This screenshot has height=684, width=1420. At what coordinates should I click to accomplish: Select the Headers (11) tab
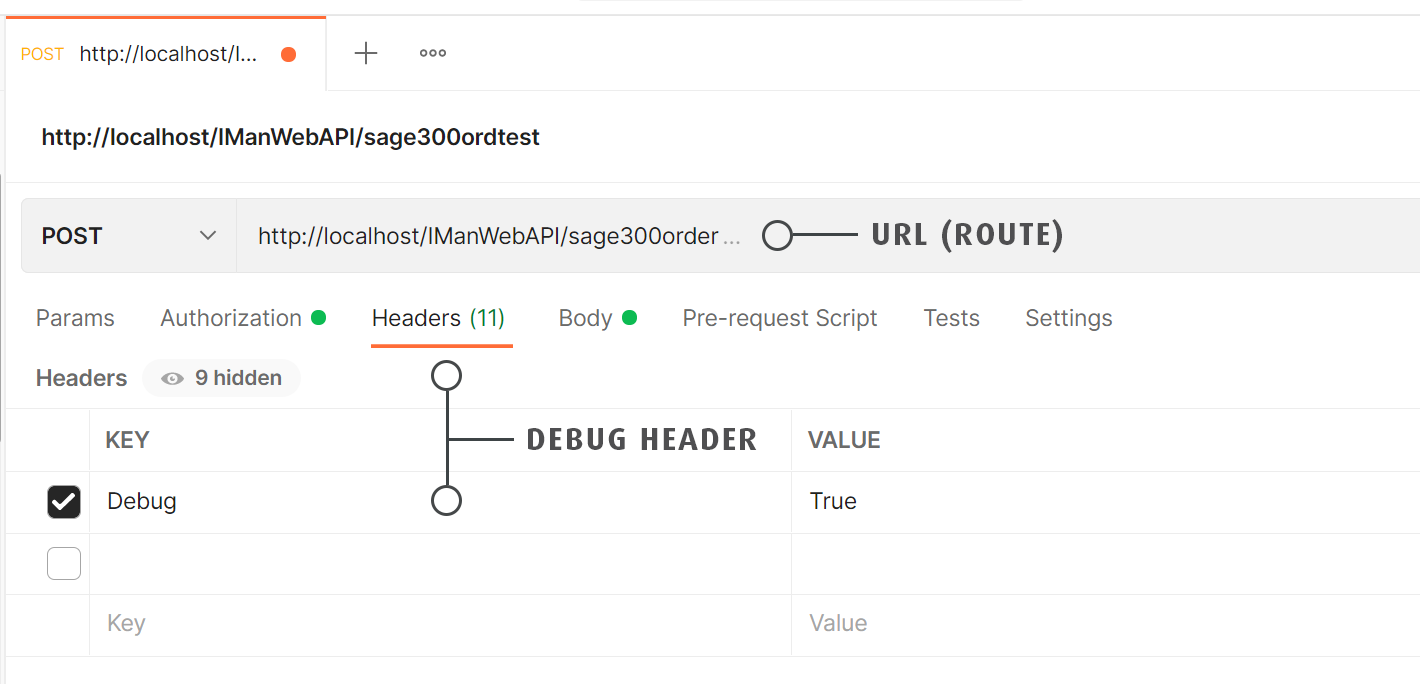pos(438,318)
